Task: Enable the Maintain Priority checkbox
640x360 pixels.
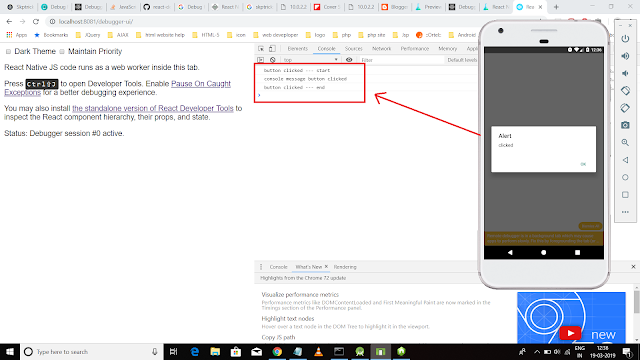Action: click(x=62, y=51)
